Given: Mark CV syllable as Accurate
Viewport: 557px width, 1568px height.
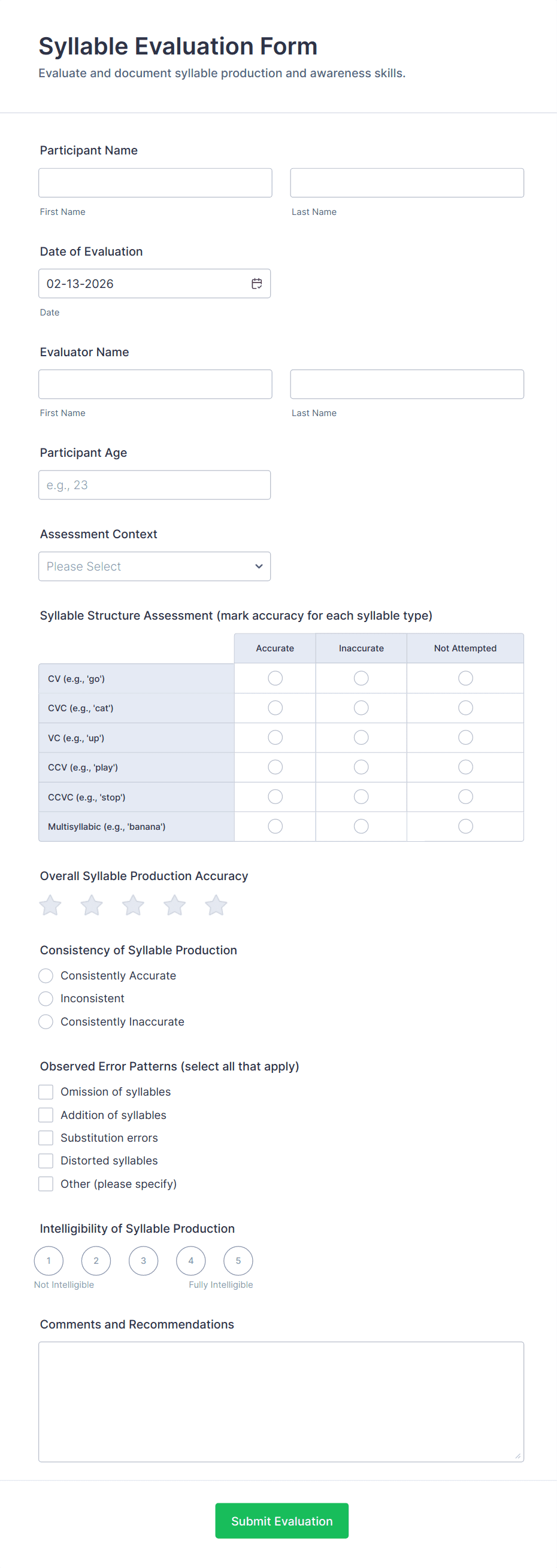Looking at the screenshot, I should [275, 678].
